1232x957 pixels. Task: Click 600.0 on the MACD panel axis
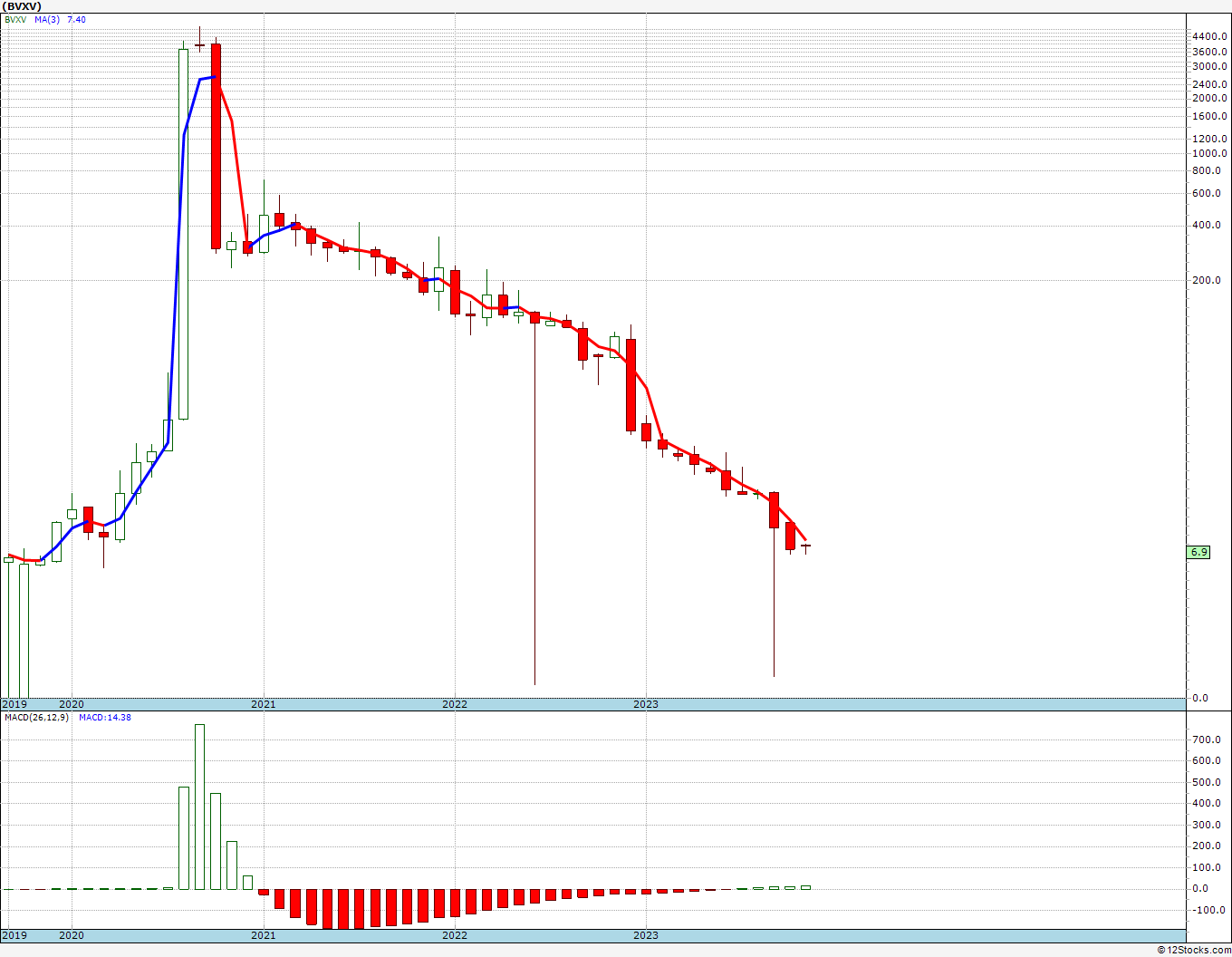click(1207, 761)
